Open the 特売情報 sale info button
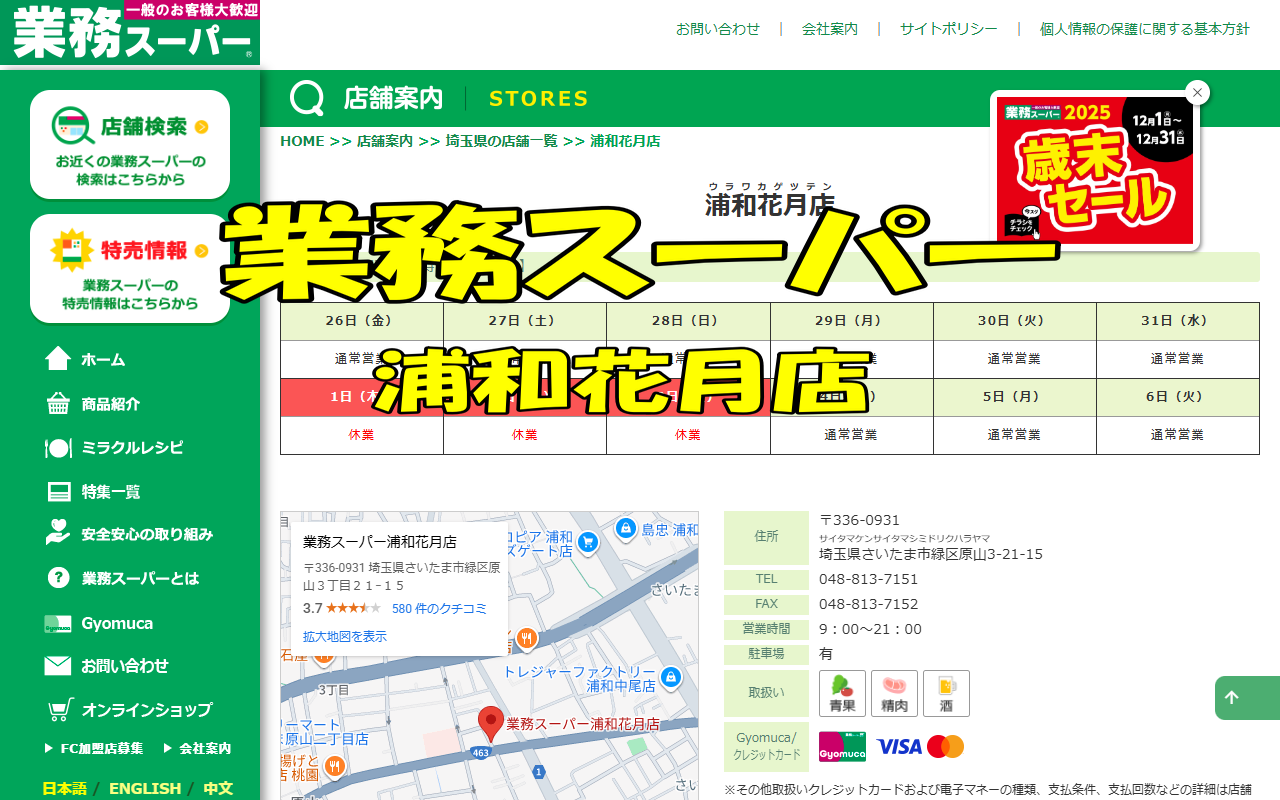The height and width of the screenshot is (800, 1280). point(130,268)
